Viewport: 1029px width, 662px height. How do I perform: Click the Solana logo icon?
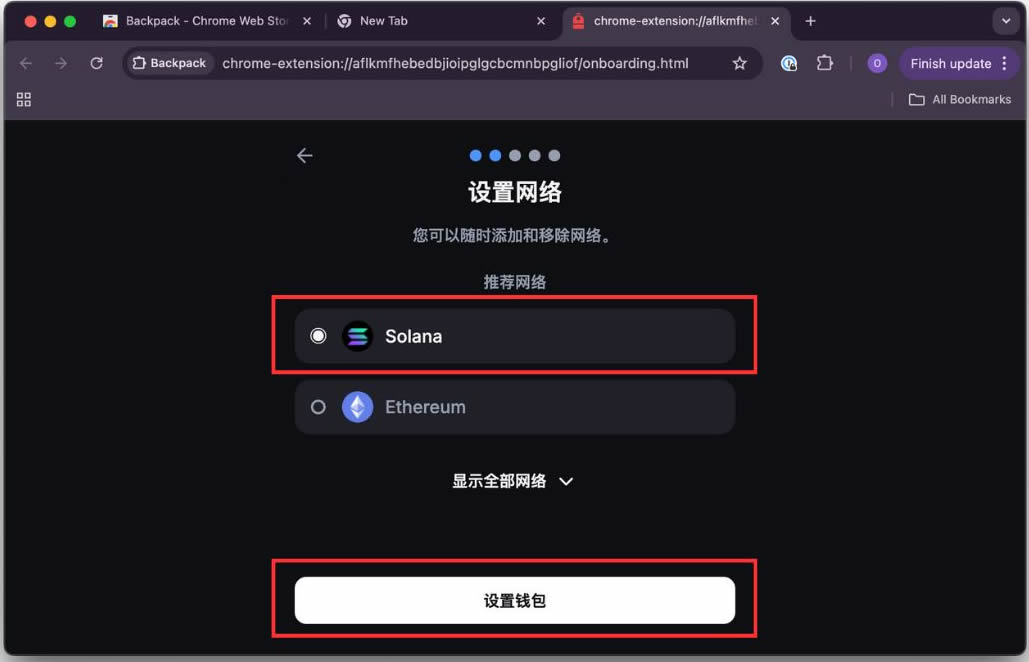(358, 336)
